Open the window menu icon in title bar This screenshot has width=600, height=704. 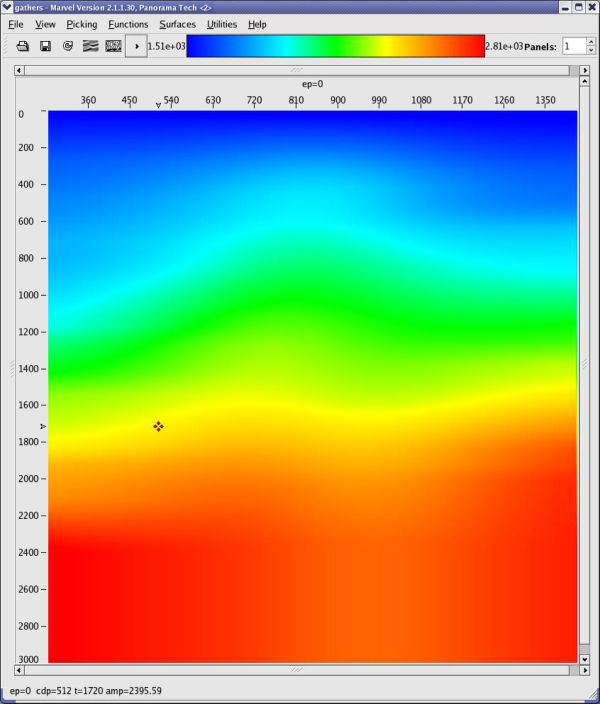point(7,7)
